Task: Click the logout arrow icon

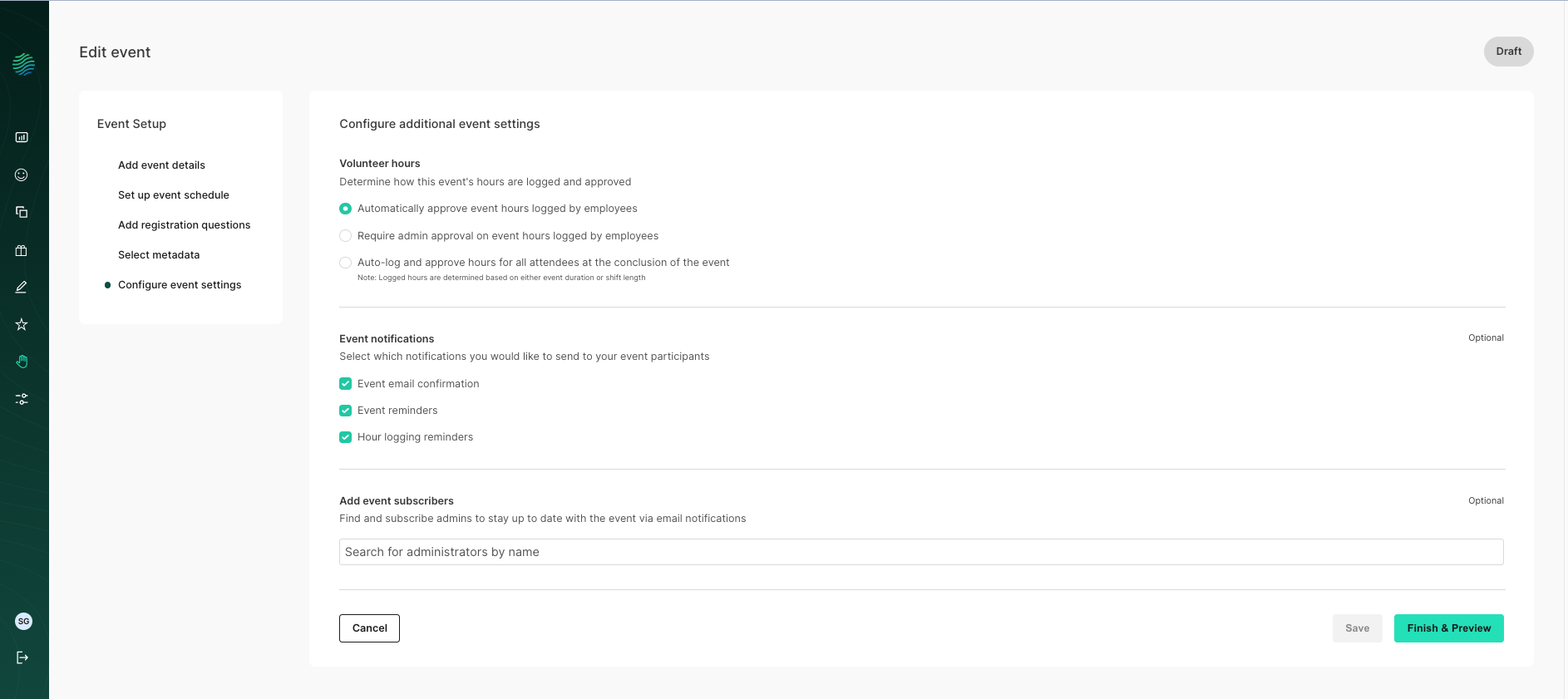Action: [x=22, y=657]
